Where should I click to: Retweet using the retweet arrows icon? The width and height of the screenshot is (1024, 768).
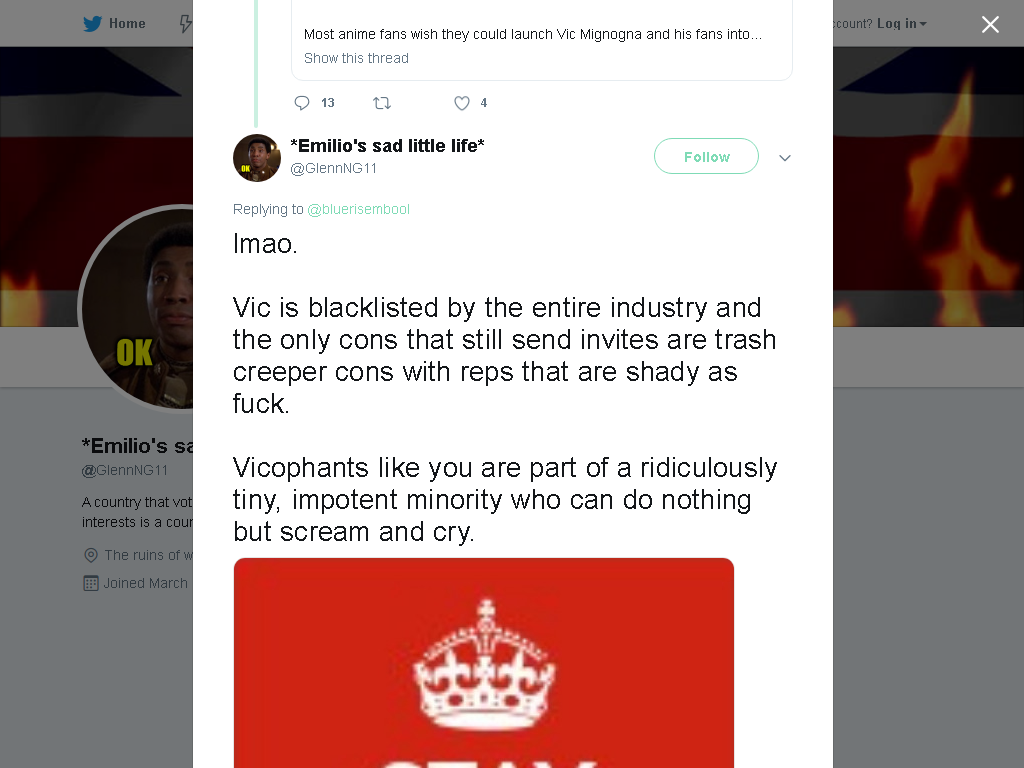coord(381,103)
